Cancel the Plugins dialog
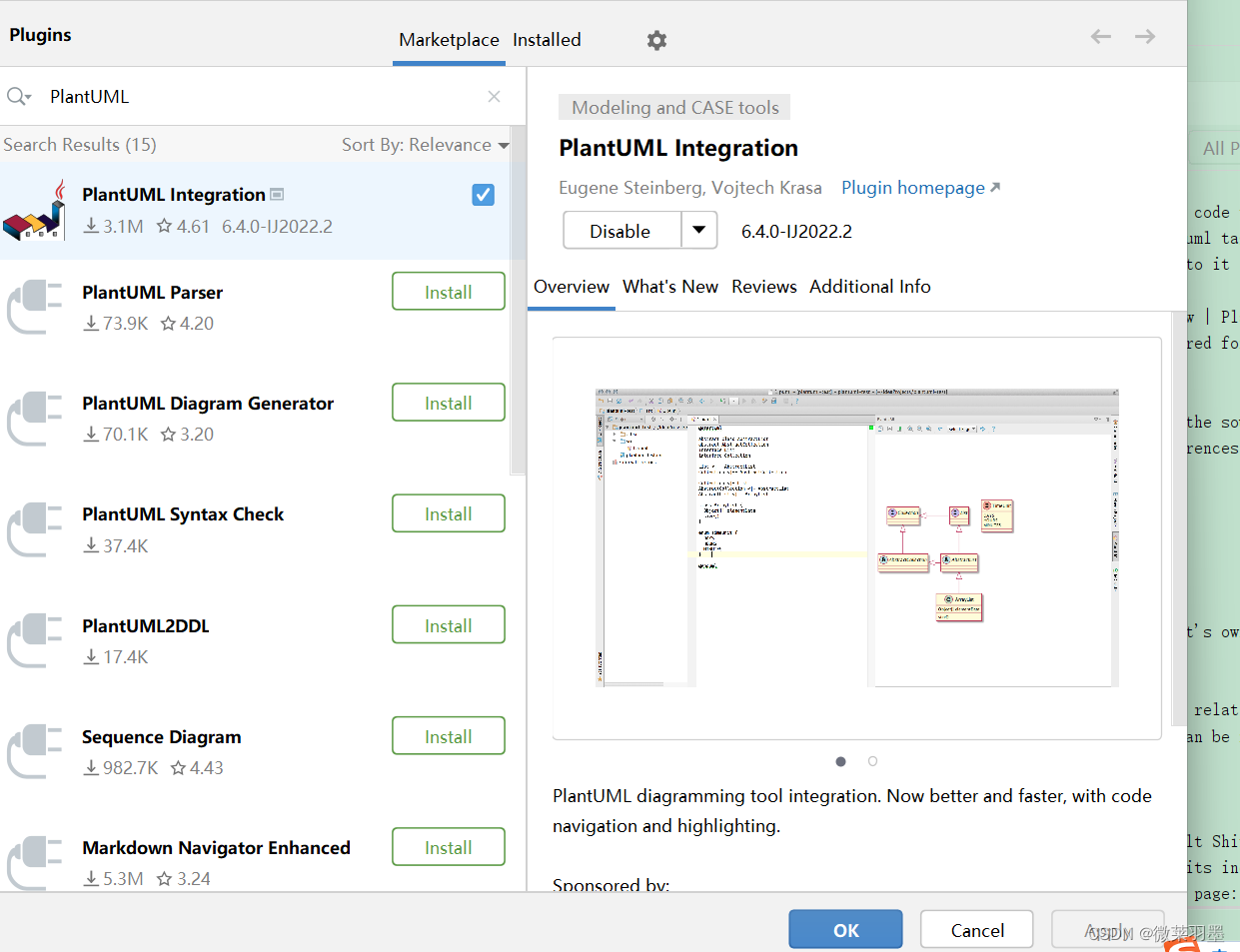The width and height of the screenshot is (1240, 952). tap(977, 929)
